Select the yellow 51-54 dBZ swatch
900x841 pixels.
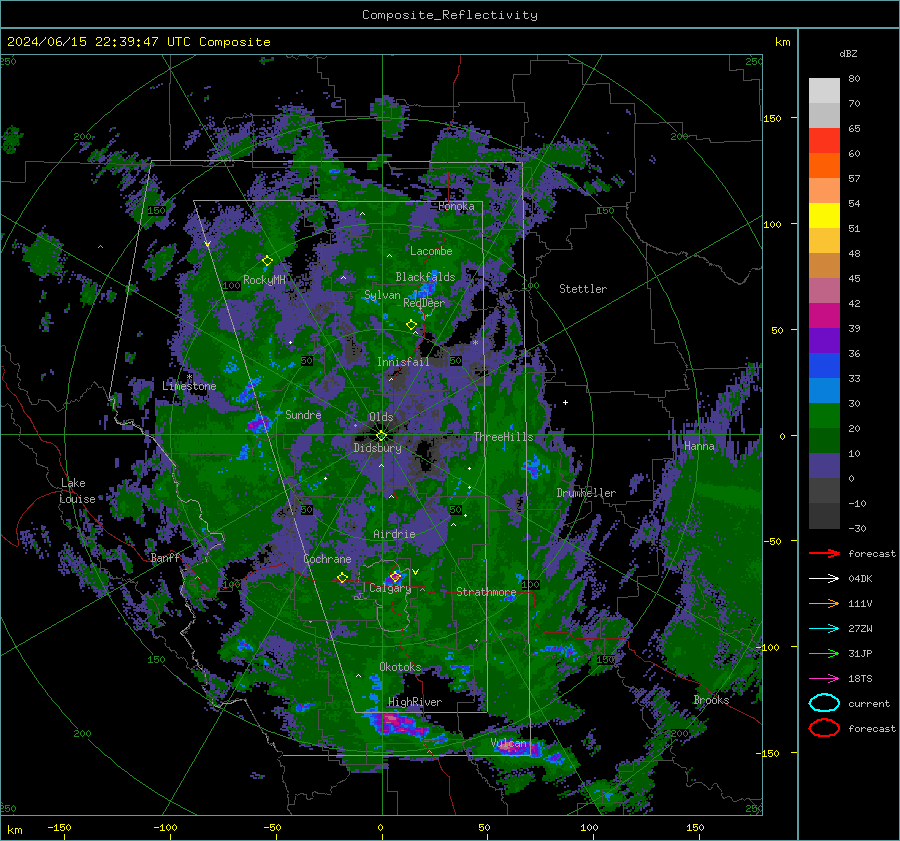tap(824, 216)
